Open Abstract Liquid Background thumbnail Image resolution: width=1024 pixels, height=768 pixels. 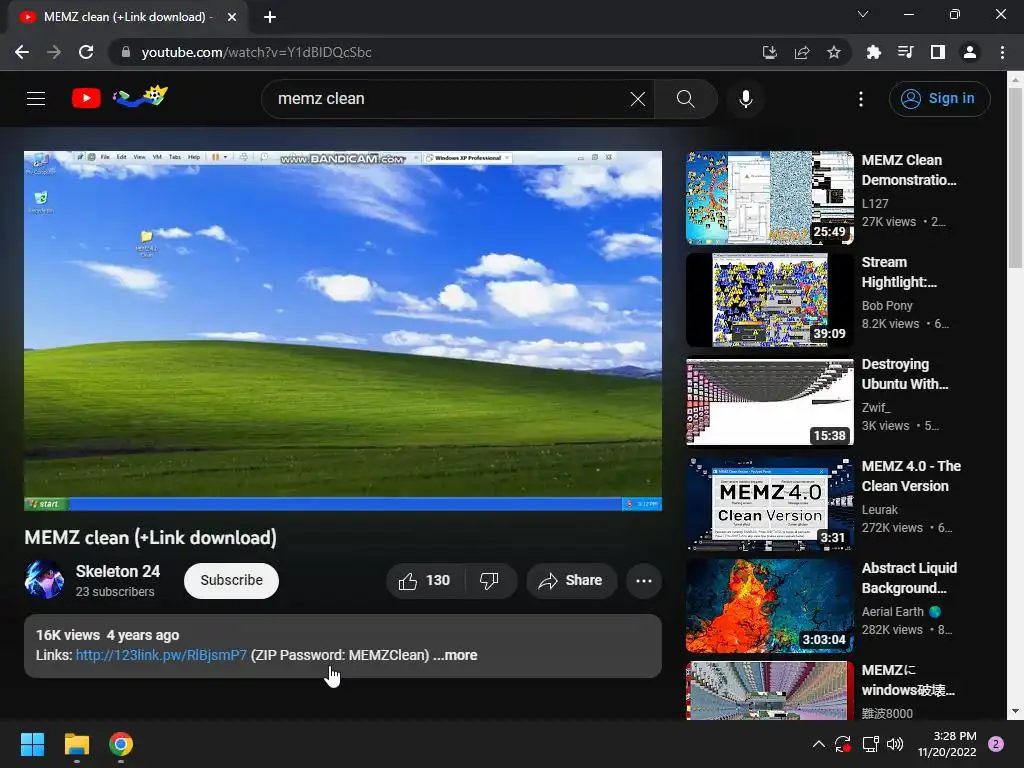(x=769, y=605)
